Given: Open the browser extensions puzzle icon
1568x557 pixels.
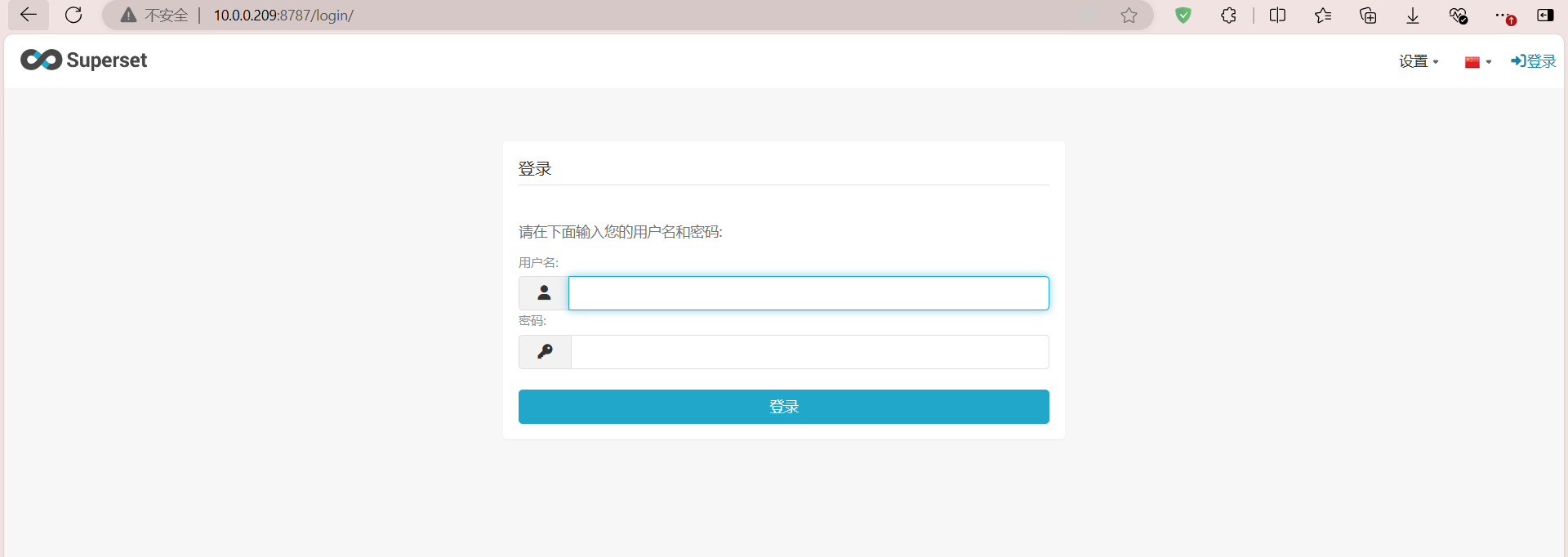Looking at the screenshot, I should (1228, 15).
